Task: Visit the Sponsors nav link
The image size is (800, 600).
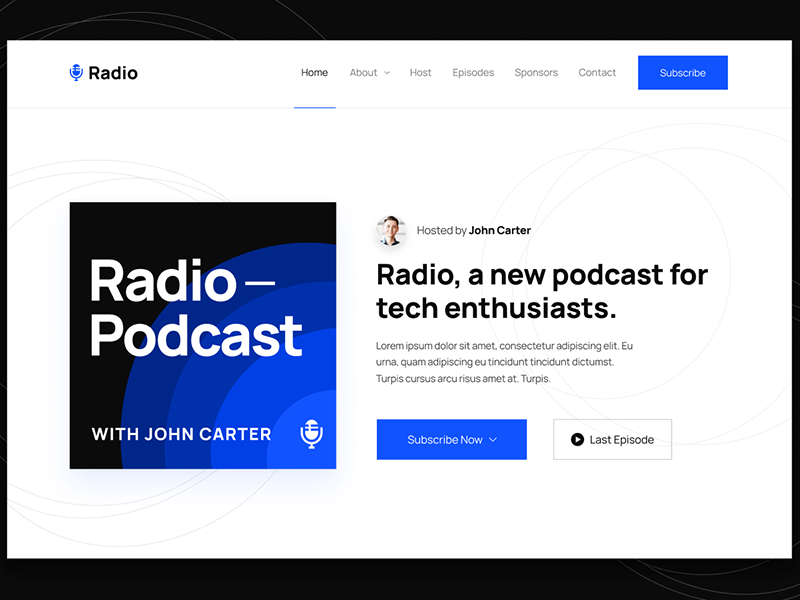Action: coord(536,72)
